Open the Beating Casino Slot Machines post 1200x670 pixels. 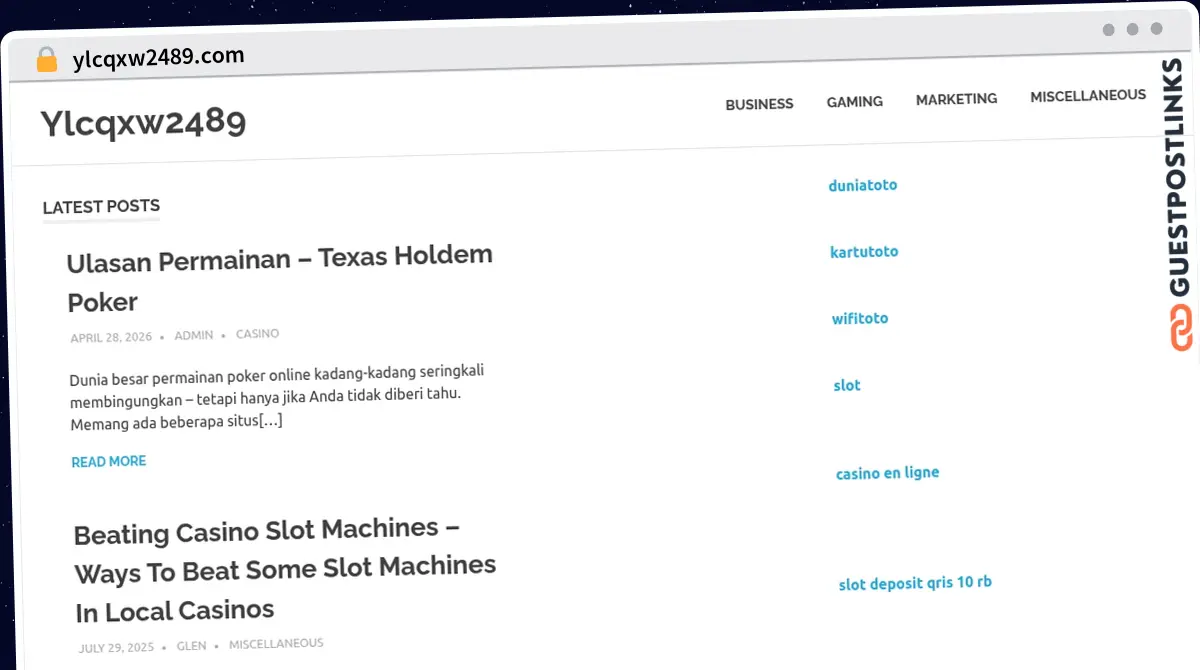[285, 569]
